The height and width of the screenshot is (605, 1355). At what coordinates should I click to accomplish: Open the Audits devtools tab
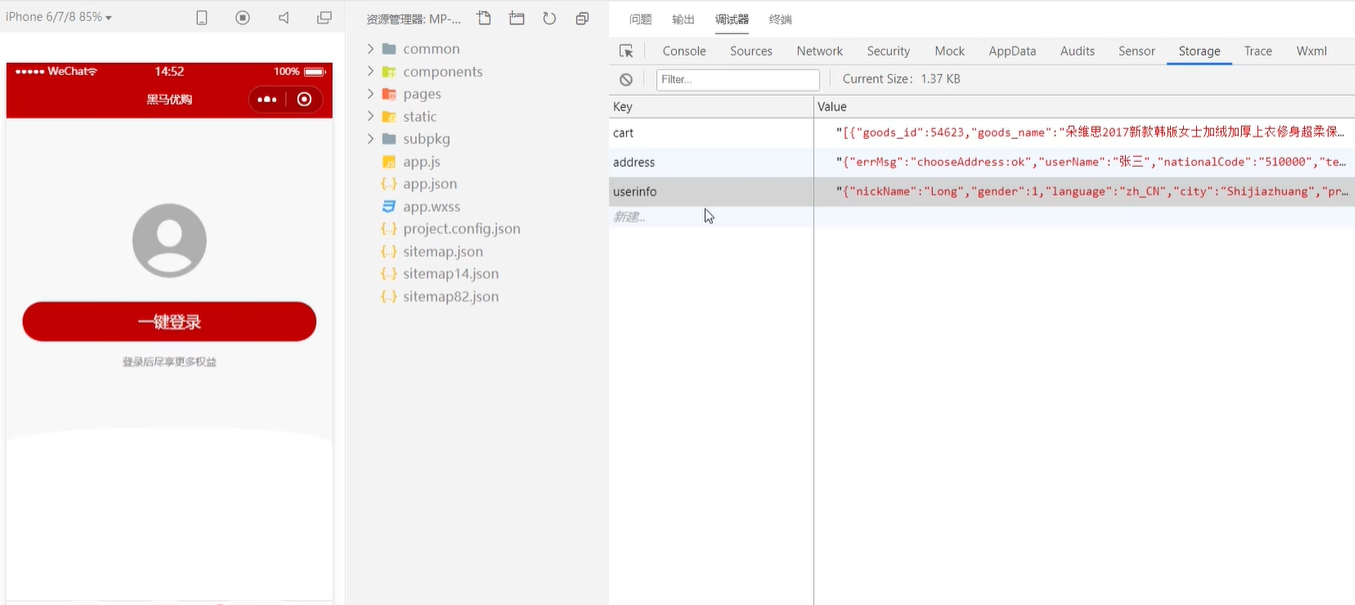pyautogui.click(x=1077, y=51)
